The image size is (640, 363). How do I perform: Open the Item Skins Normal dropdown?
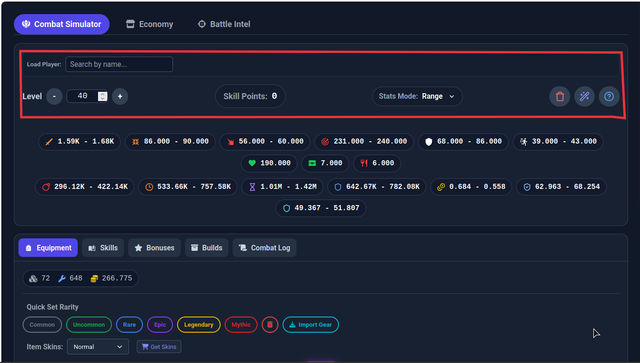pos(98,347)
